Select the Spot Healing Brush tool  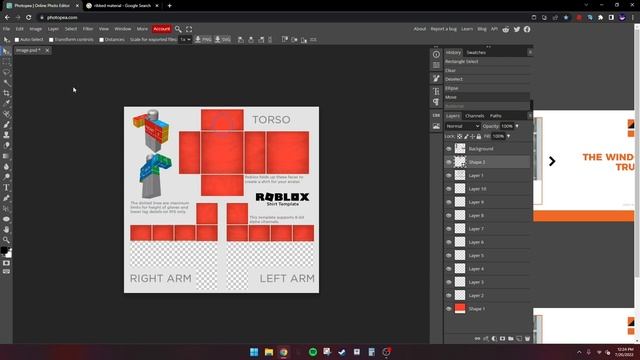(x=6, y=114)
